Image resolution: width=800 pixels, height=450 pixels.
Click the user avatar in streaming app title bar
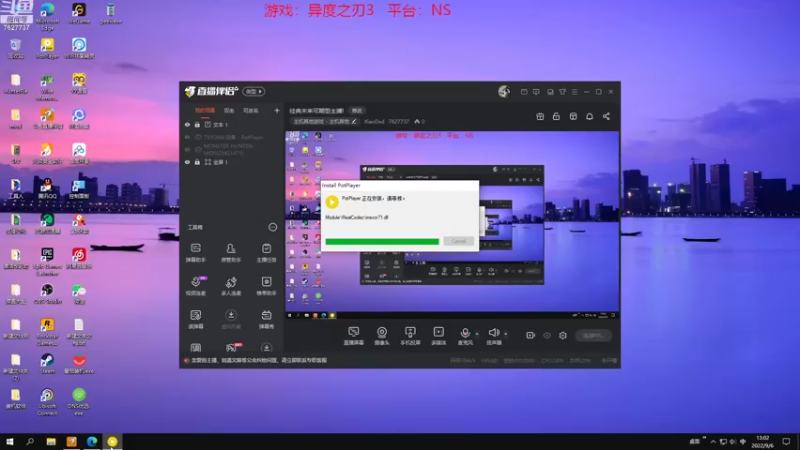tap(504, 91)
